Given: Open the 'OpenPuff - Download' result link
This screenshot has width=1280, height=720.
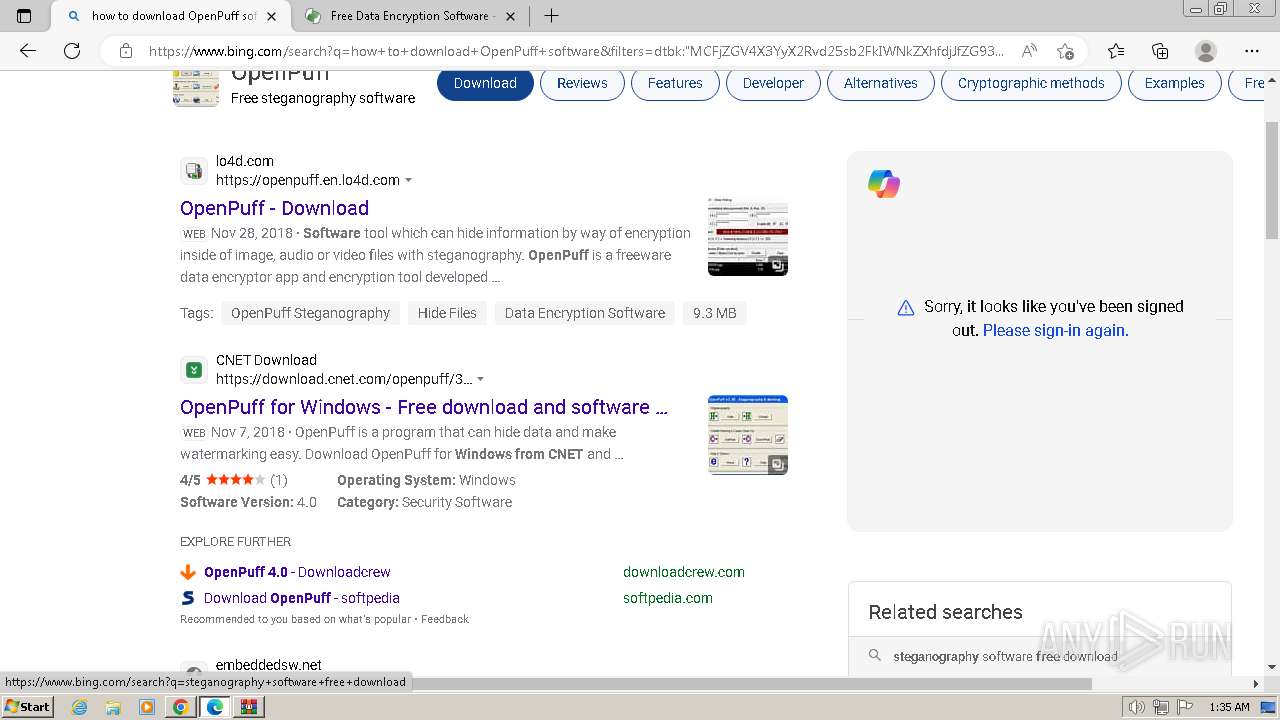Looking at the screenshot, I should [274, 208].
